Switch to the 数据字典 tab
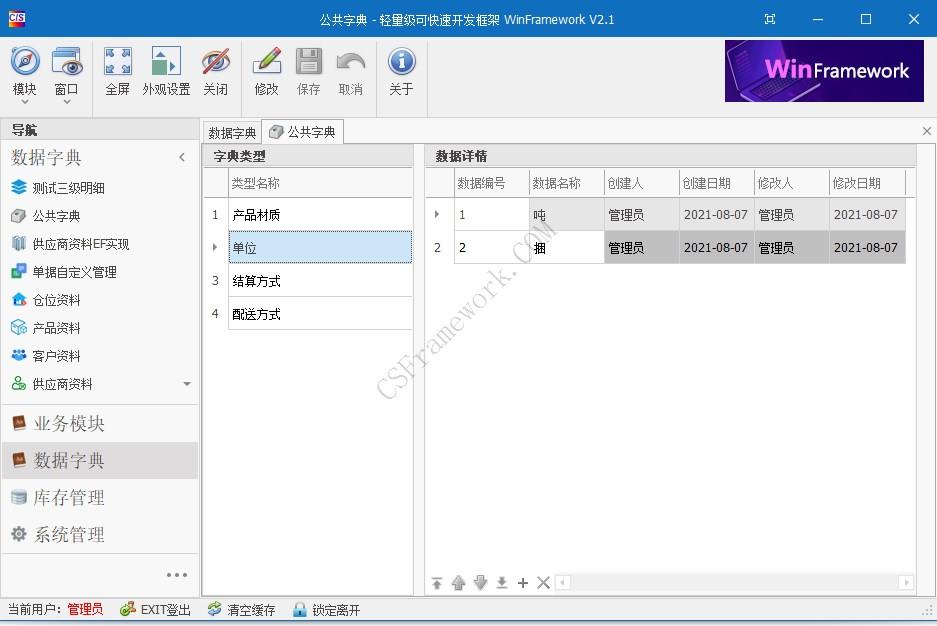 (231, 131)
